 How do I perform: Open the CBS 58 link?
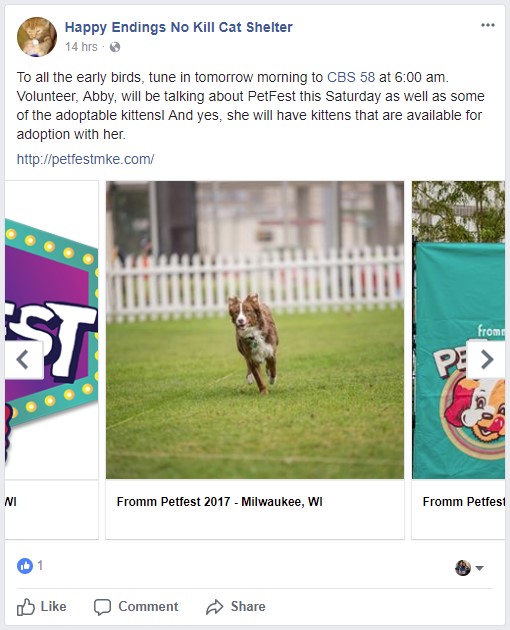[351, 77]
